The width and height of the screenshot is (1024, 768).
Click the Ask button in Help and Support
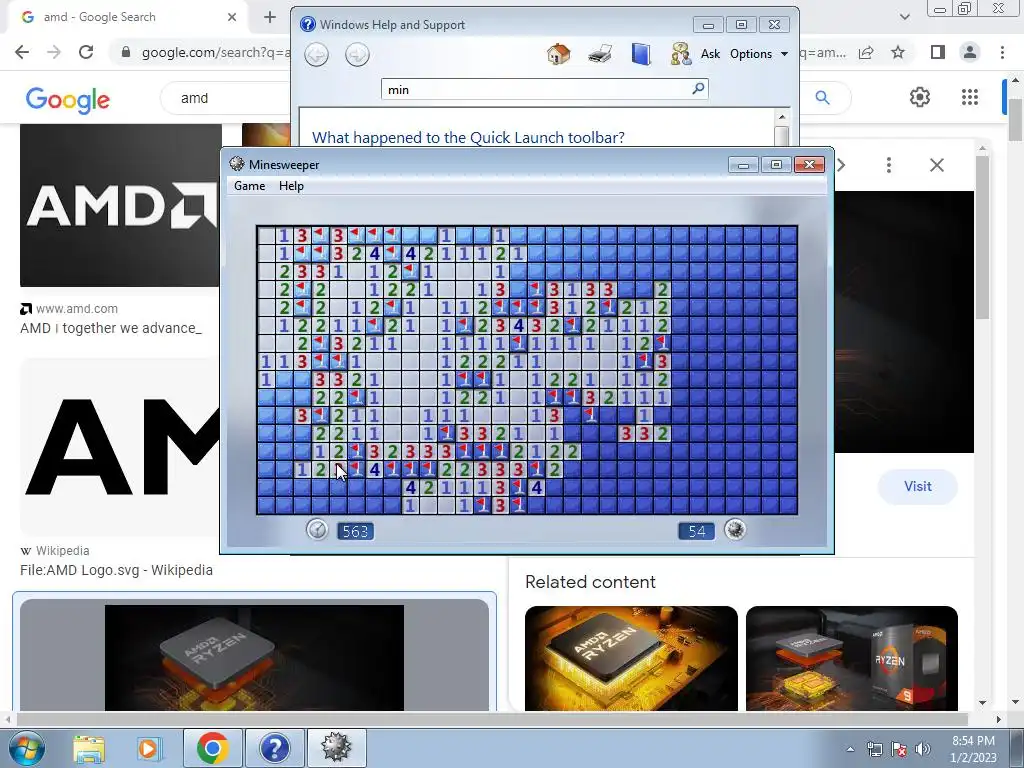coord(710,54)
